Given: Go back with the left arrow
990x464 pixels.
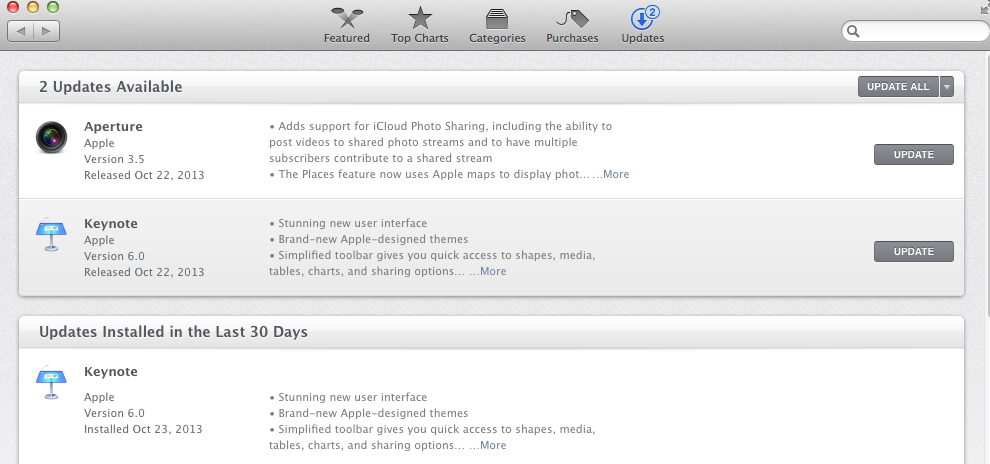Looking at the screenshot, I should (20, 31).
